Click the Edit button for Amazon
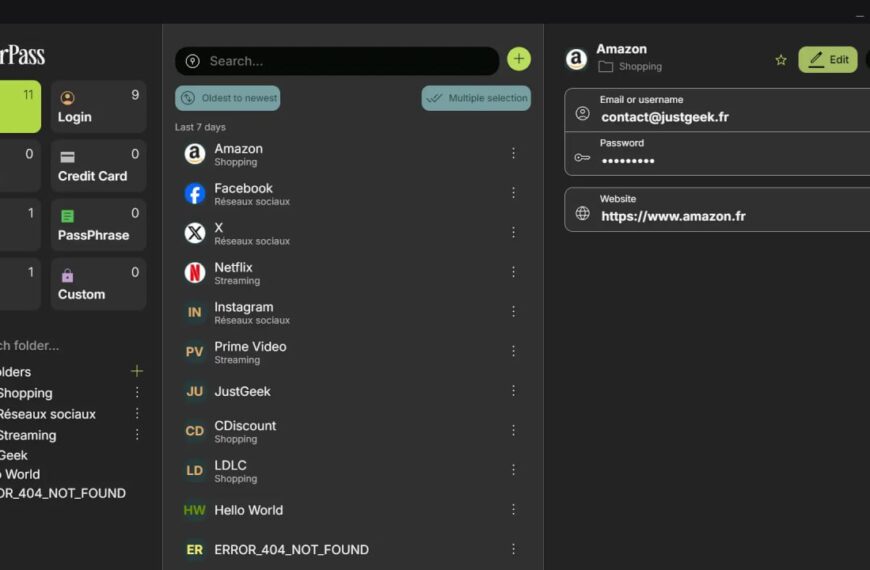This screenshot has width=870, height=570. pyautogui.click(x=828, y=59)
